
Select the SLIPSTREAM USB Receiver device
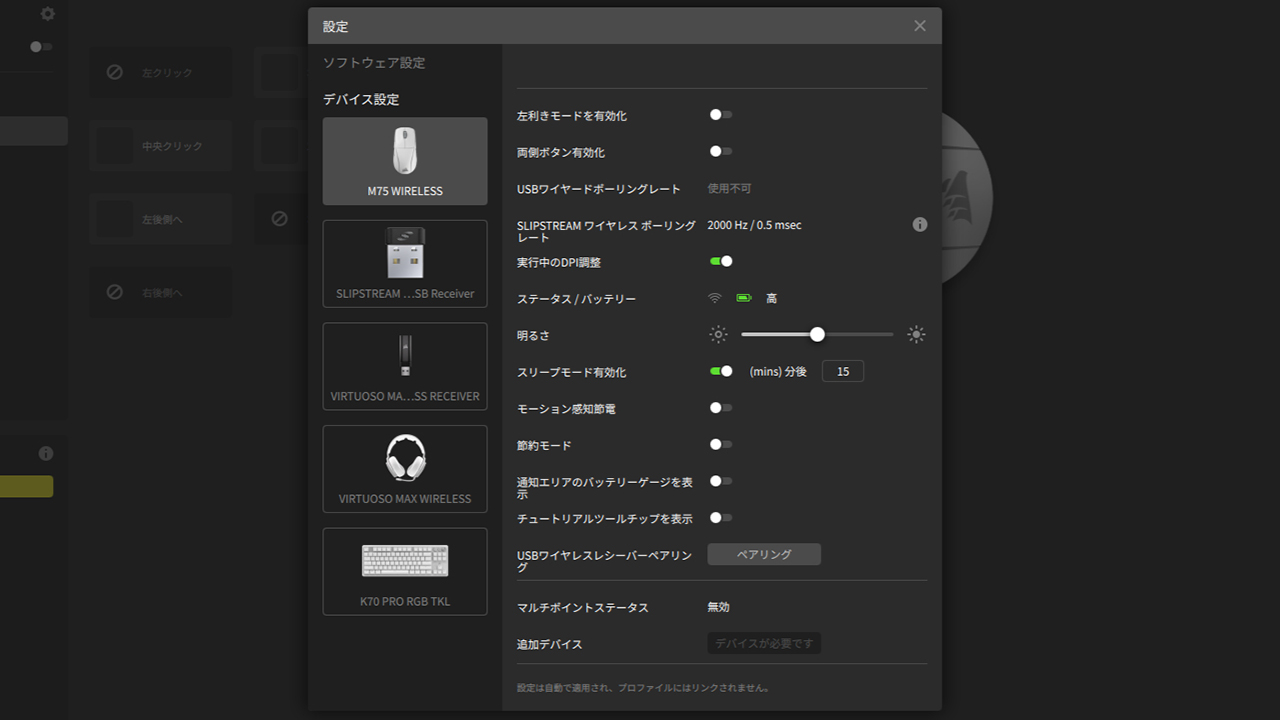pos(405,264)
